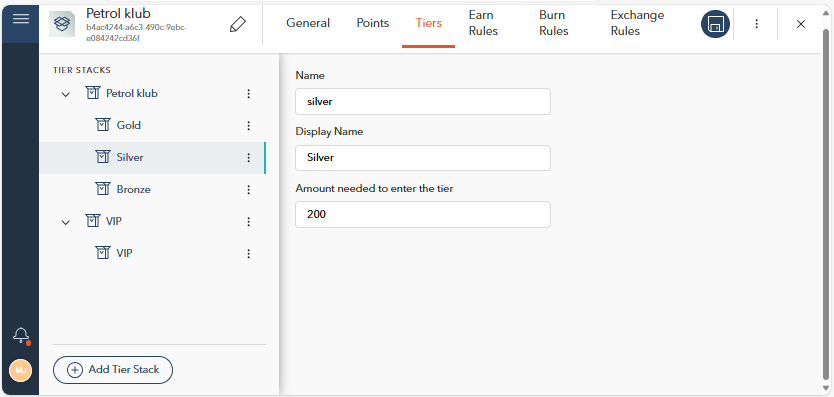Click the program ID text b4ac4244
Screen dimensions: 834x397
pos(136,32)
